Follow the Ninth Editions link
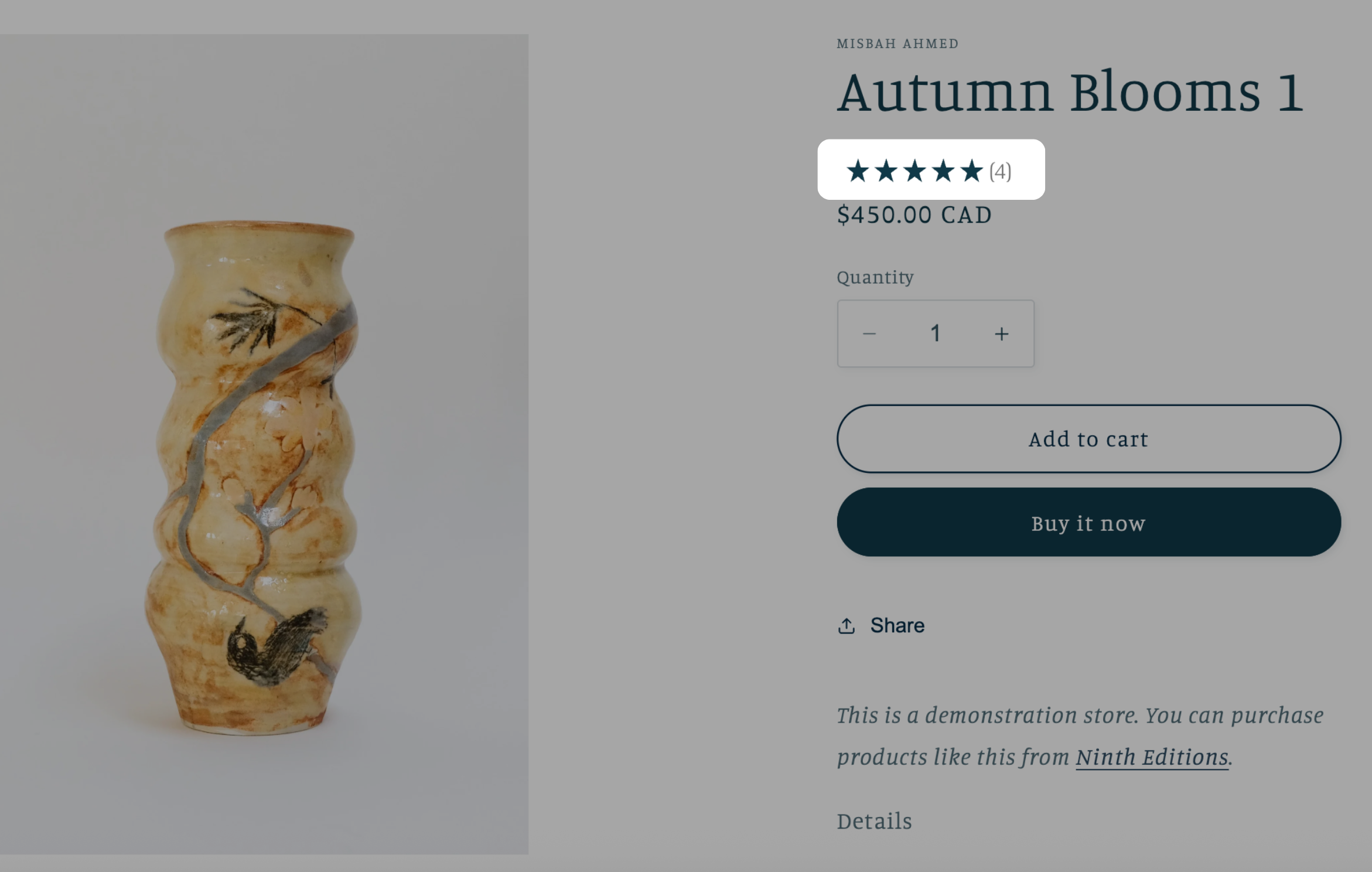The image size is (1372, 872). pyautogui.click(x=1152, y=757)
